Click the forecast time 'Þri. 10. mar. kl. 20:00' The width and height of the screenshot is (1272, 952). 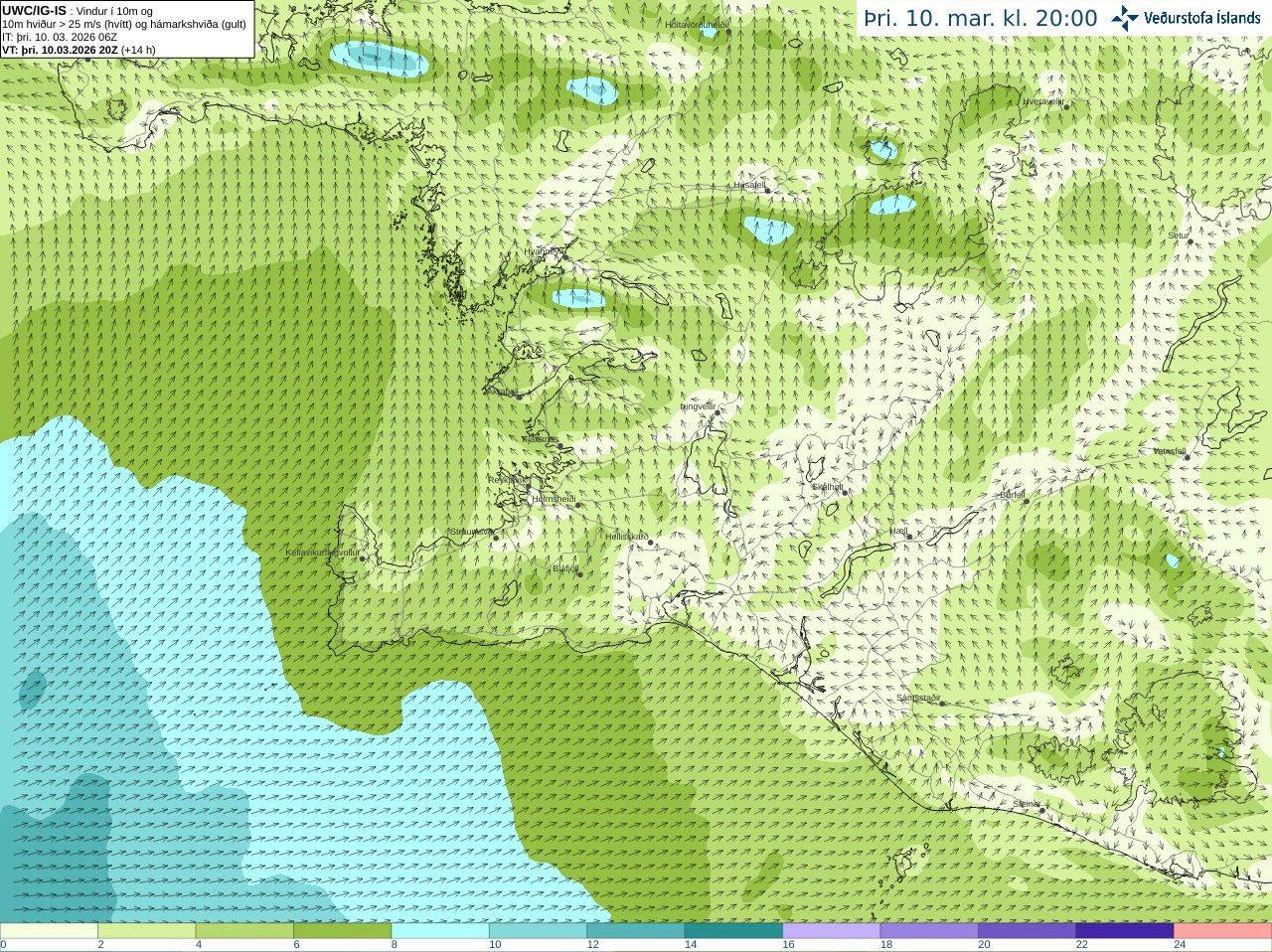point(980,19)
